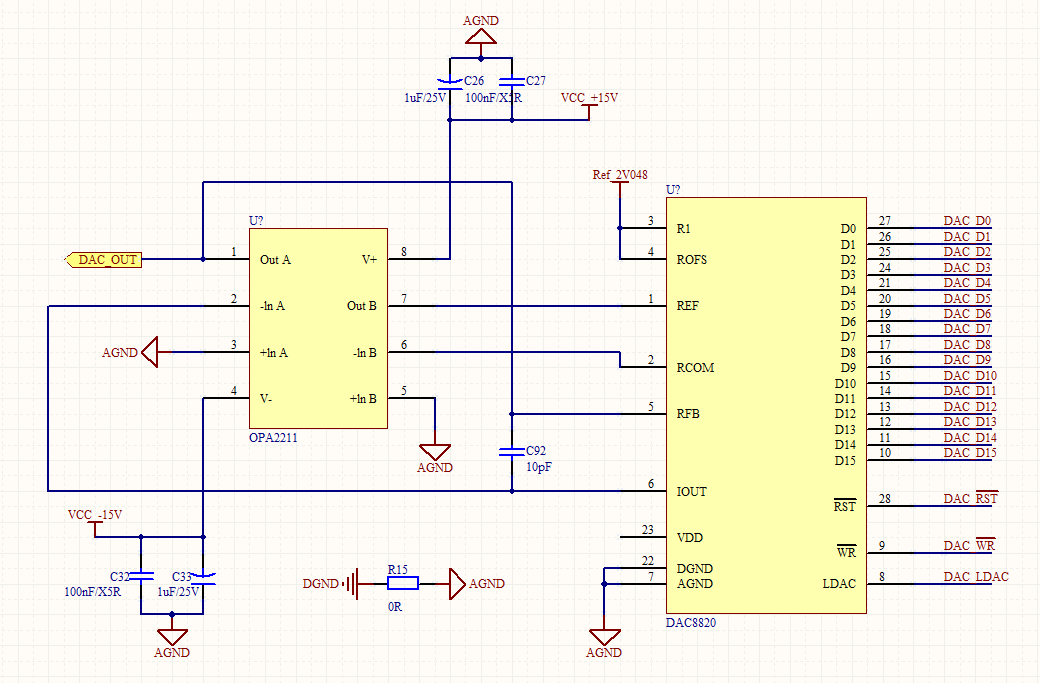Image resolution: width=1040 pixels, height=683 pixels.
Task: Click the U? designator above the DAC8820
Action: [673, 190]
